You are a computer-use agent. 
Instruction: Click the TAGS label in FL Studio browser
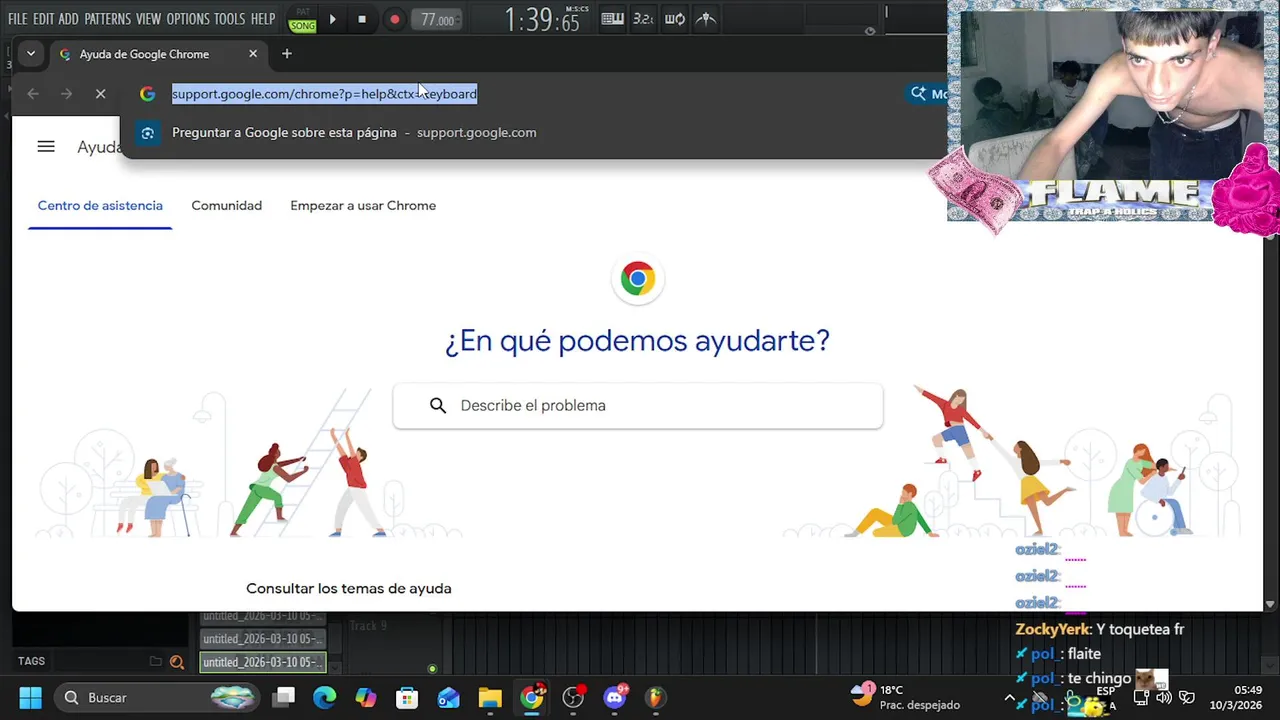[31, 662]
